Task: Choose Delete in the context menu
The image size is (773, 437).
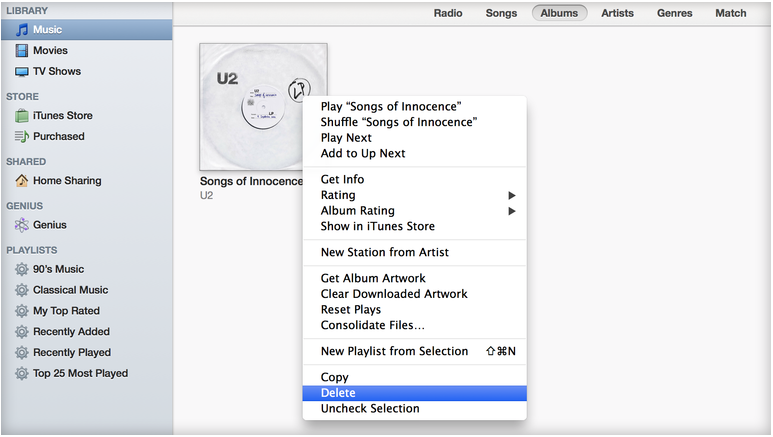Action: (x=338, y=393)
